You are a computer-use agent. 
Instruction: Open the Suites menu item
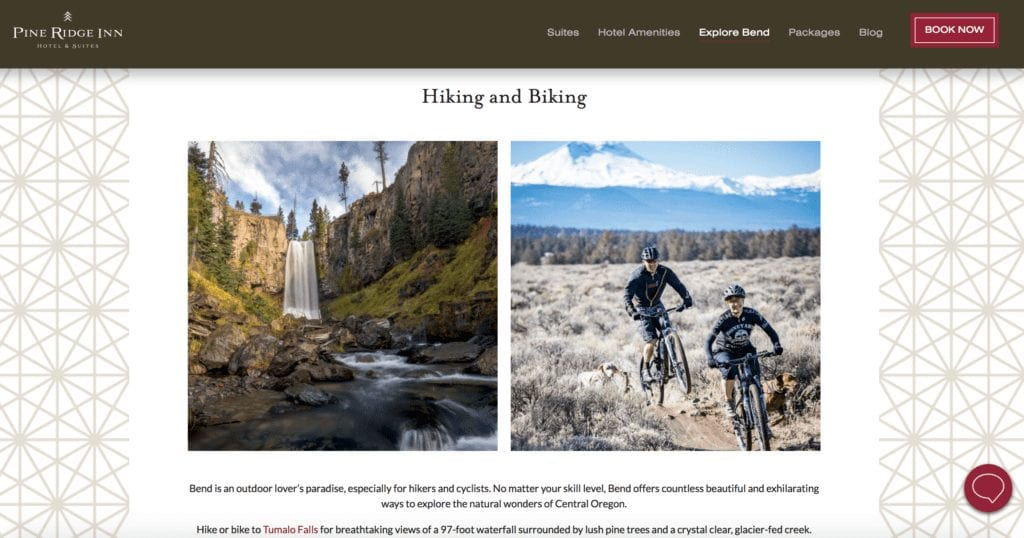(x=563, y=32)
